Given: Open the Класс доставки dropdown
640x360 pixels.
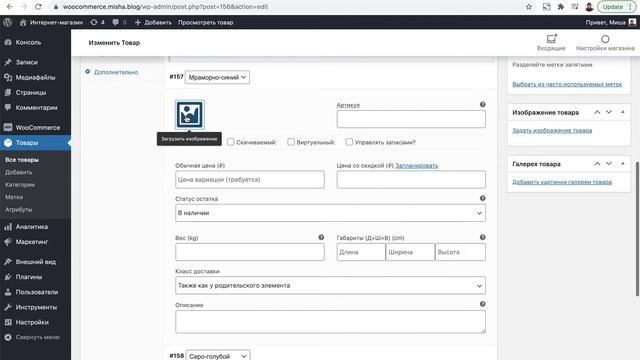Looking at the screenshot, I should [x=330, y=286].
